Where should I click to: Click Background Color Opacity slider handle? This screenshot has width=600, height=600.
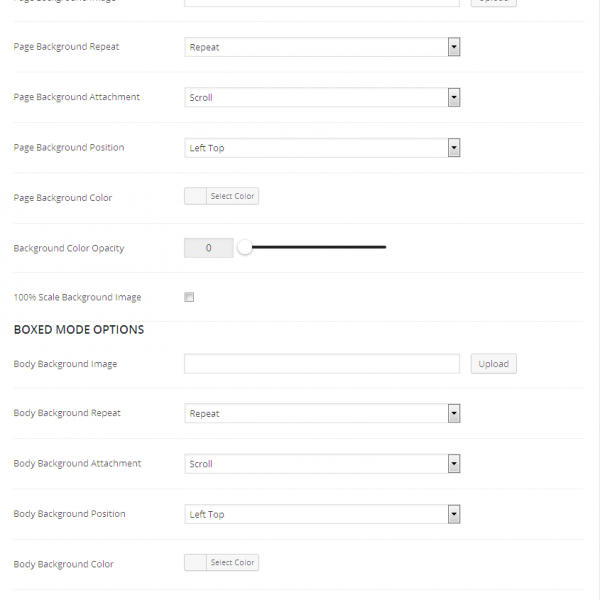click(x=244, y=248)
